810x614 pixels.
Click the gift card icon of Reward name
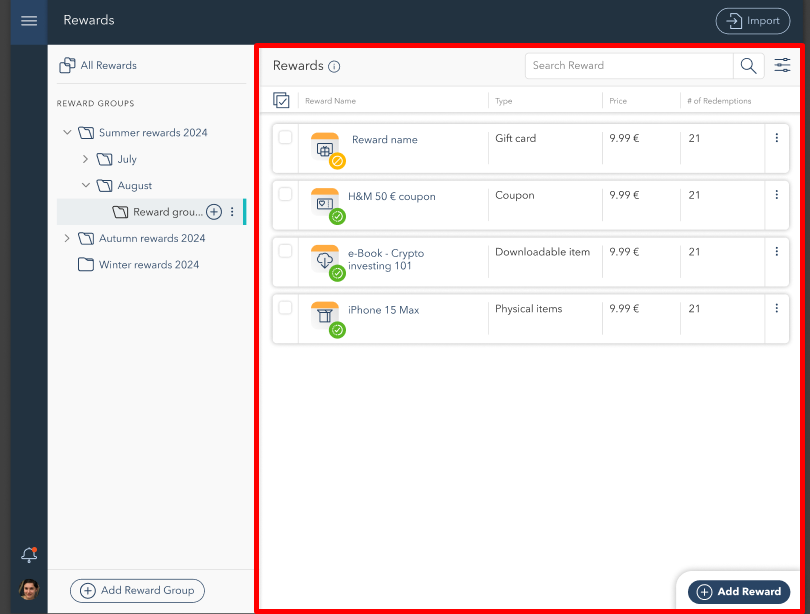(x=325, y=148)
